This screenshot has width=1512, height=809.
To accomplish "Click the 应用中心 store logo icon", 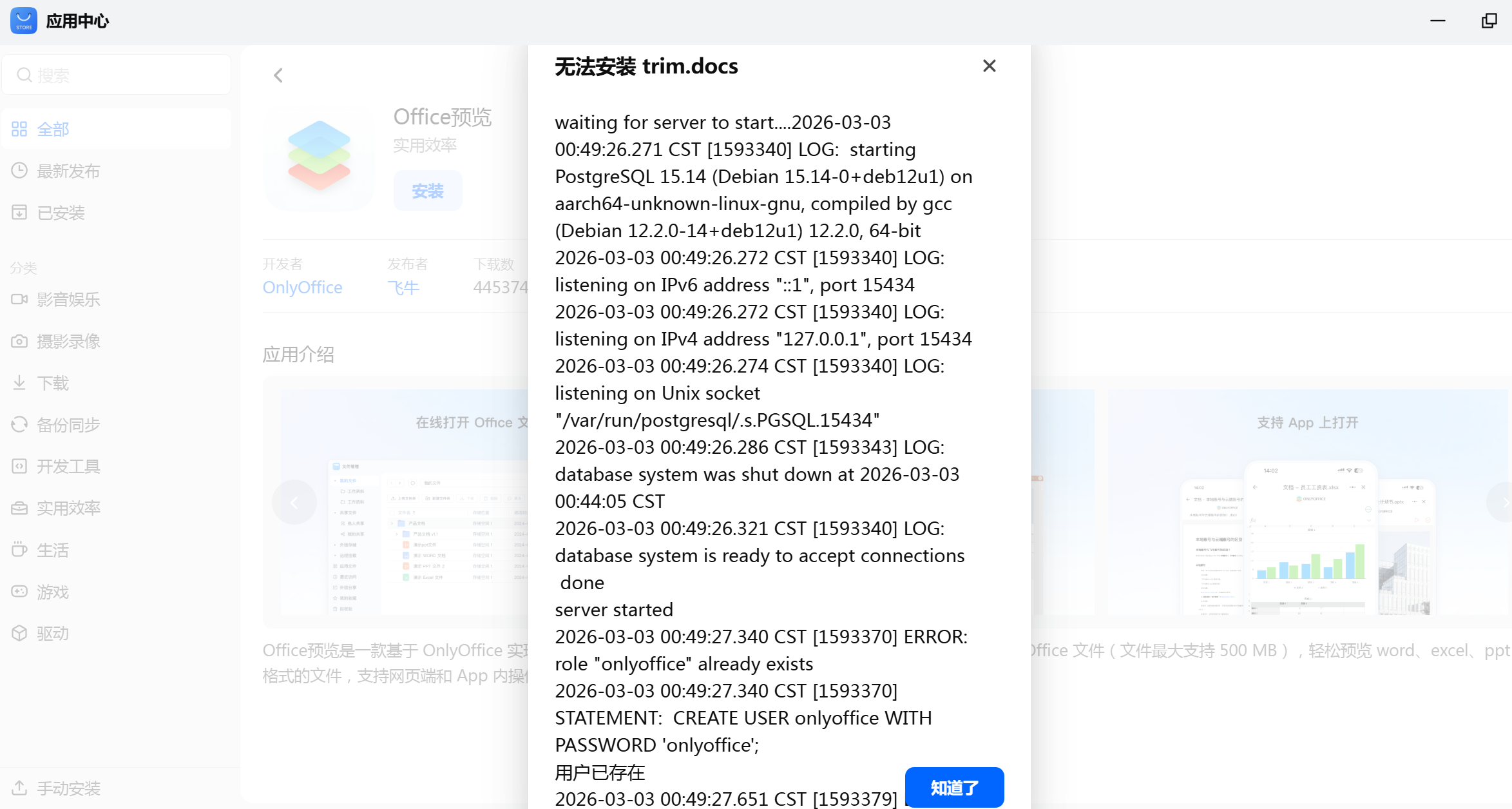I will pyautogui.click(x=24, y=21).
